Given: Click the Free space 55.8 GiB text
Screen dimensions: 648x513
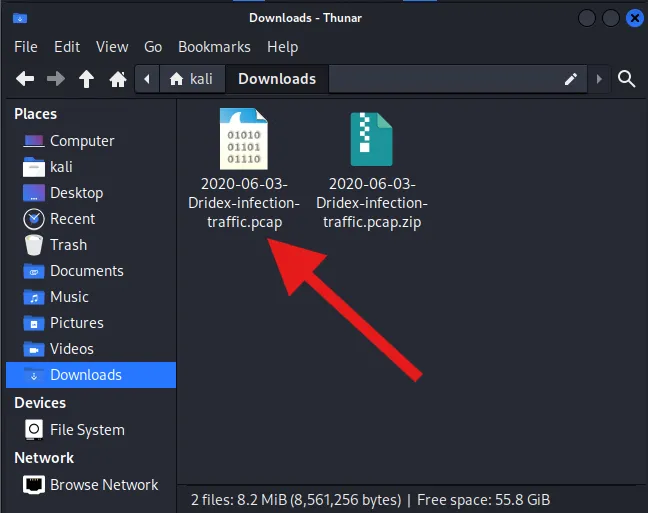Looking at the screenshot, I should click(x=484, y=500).
